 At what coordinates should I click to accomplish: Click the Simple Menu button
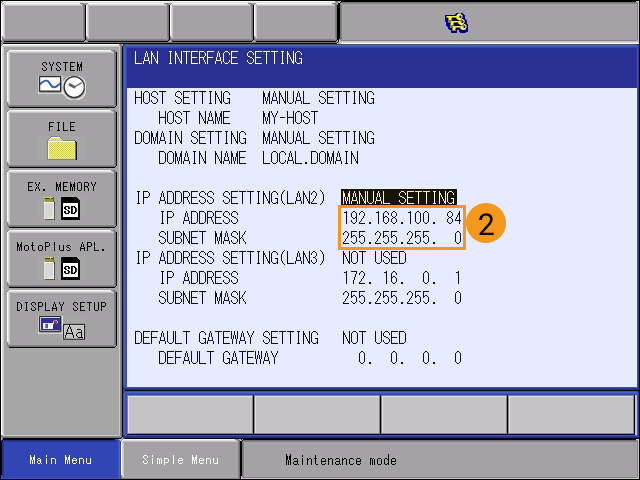[x=180, y=460]
